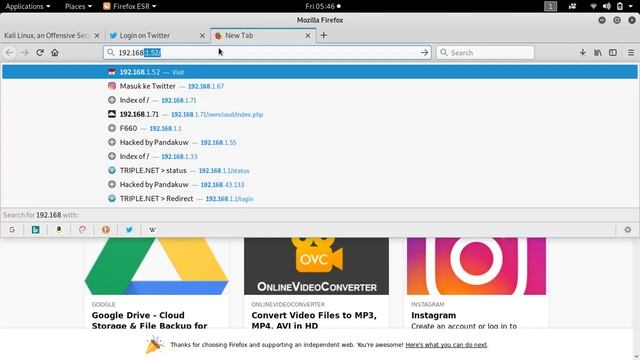Search with Twitter one-off engine
This screenshot has width=640, height=360.
coord(129,230)
